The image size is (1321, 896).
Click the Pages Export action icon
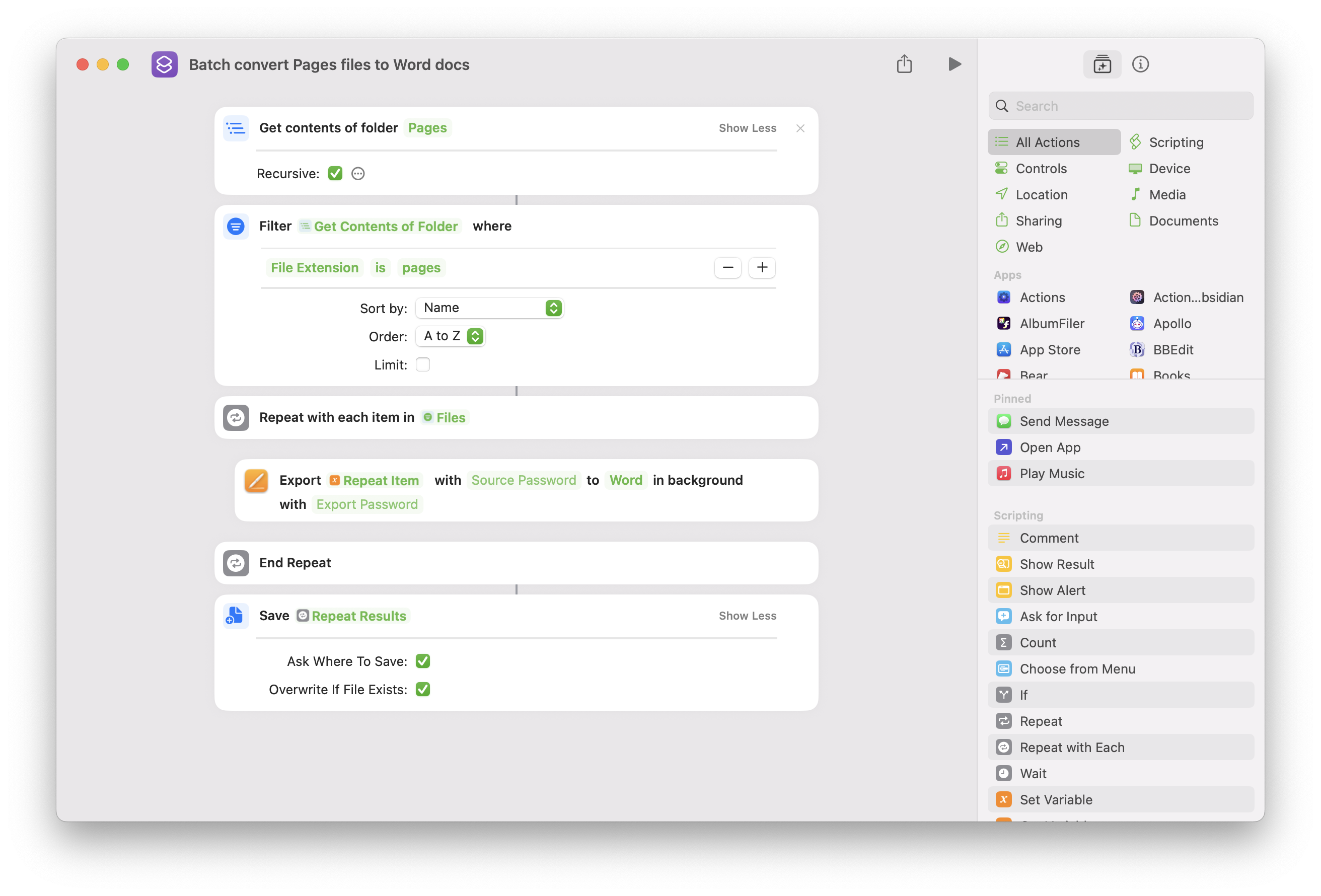(256, 480)
